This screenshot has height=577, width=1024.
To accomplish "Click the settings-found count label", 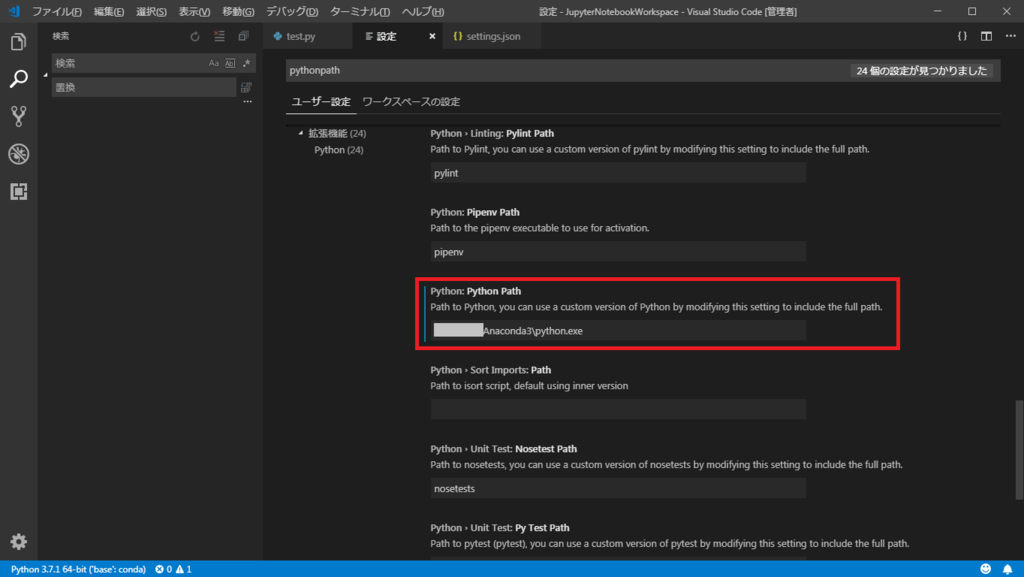I will coord(921,70).
